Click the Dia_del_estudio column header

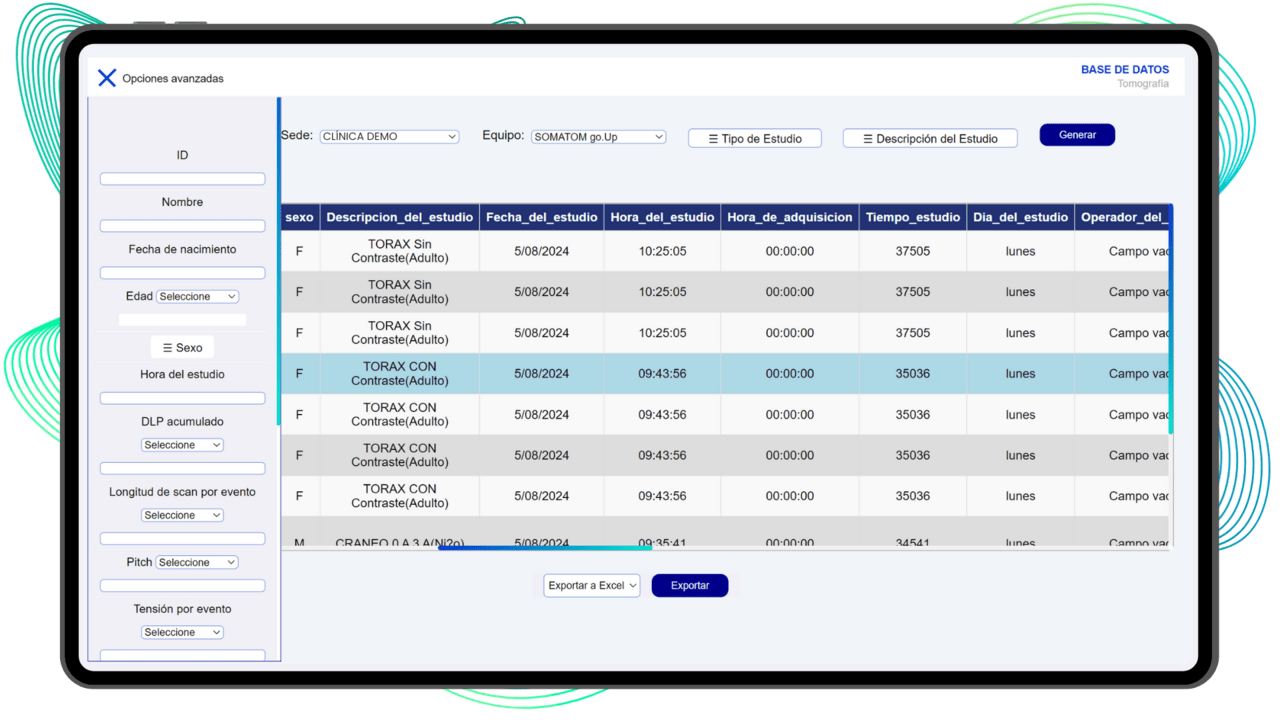(x=1021, y=217)
